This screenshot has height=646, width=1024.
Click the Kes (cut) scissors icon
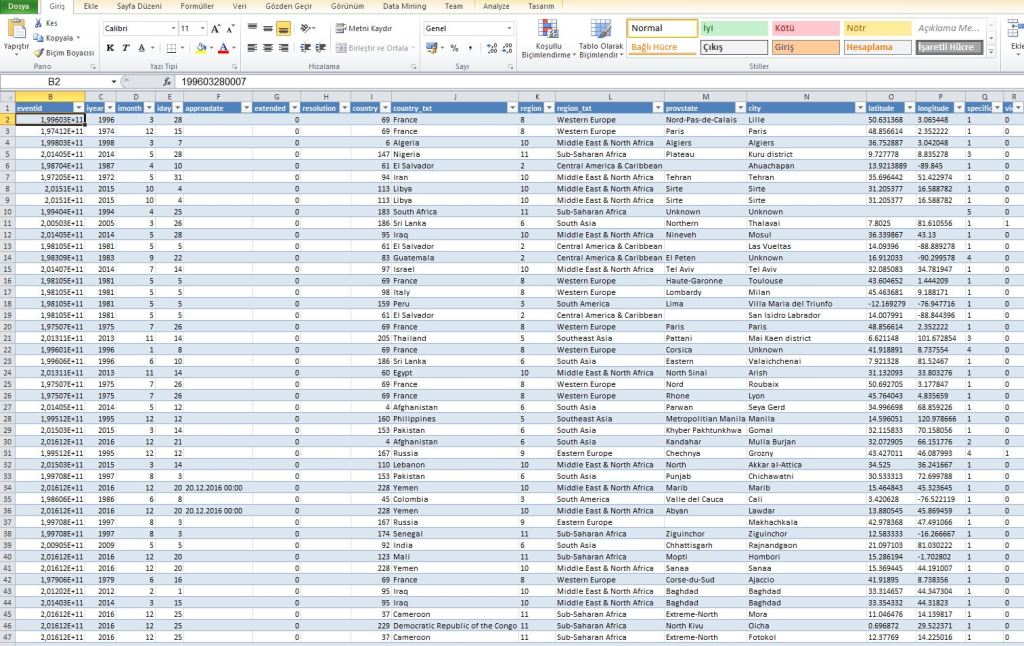click(x=38, y=23)
